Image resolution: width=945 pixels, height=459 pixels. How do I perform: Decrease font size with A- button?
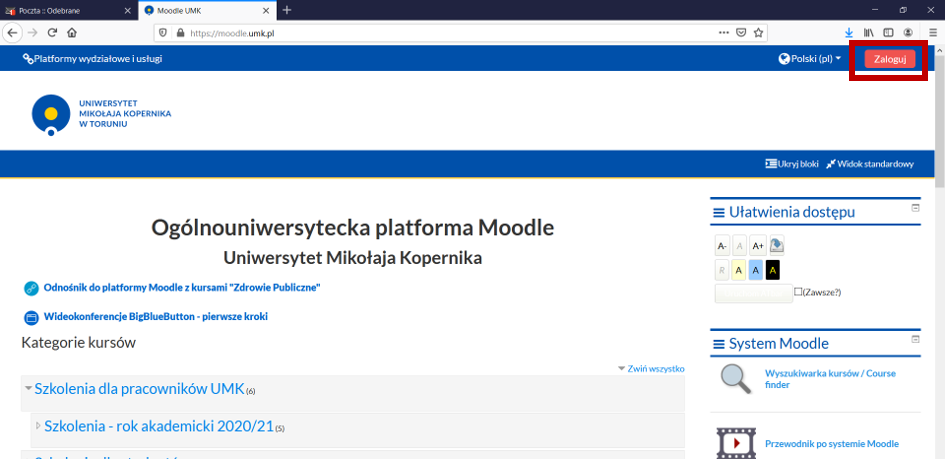[x=722, y=246]
